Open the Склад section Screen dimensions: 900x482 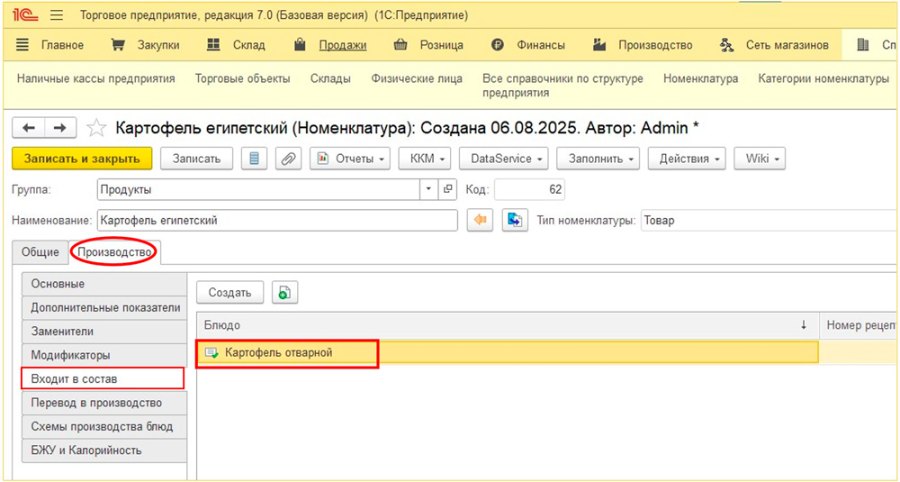pos(236,45)
